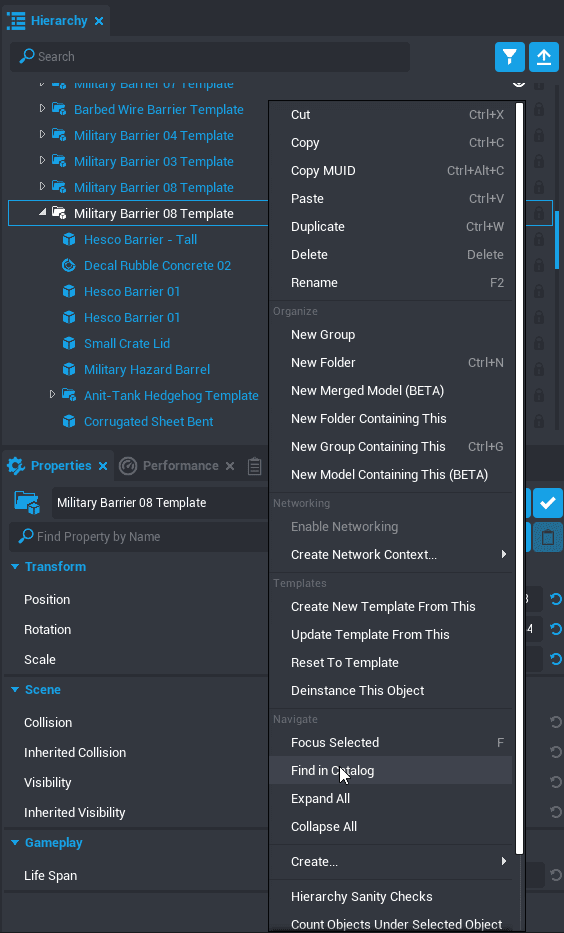
Task: Click the clipboard tab icon beside Performance
Action: [255, 466]
